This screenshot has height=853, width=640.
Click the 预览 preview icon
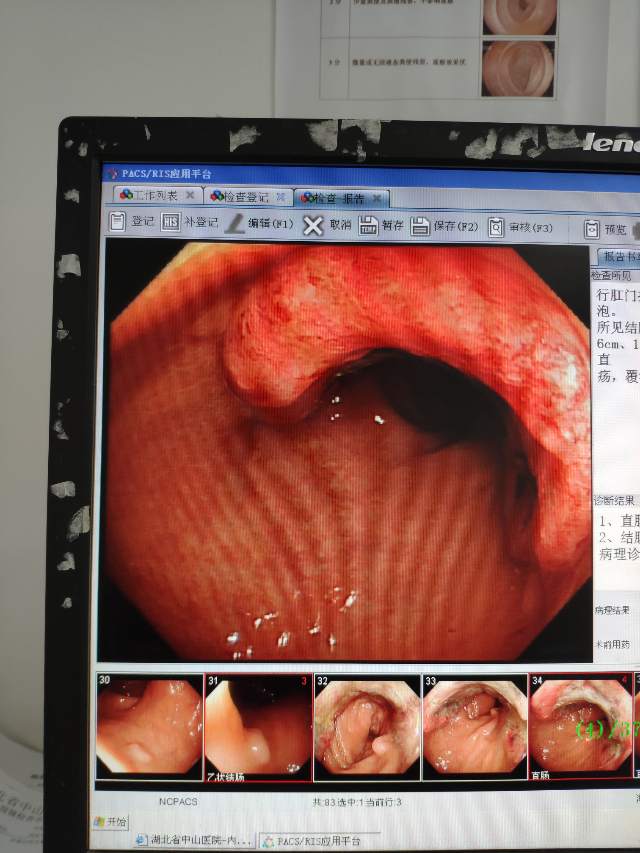[591, 230]
